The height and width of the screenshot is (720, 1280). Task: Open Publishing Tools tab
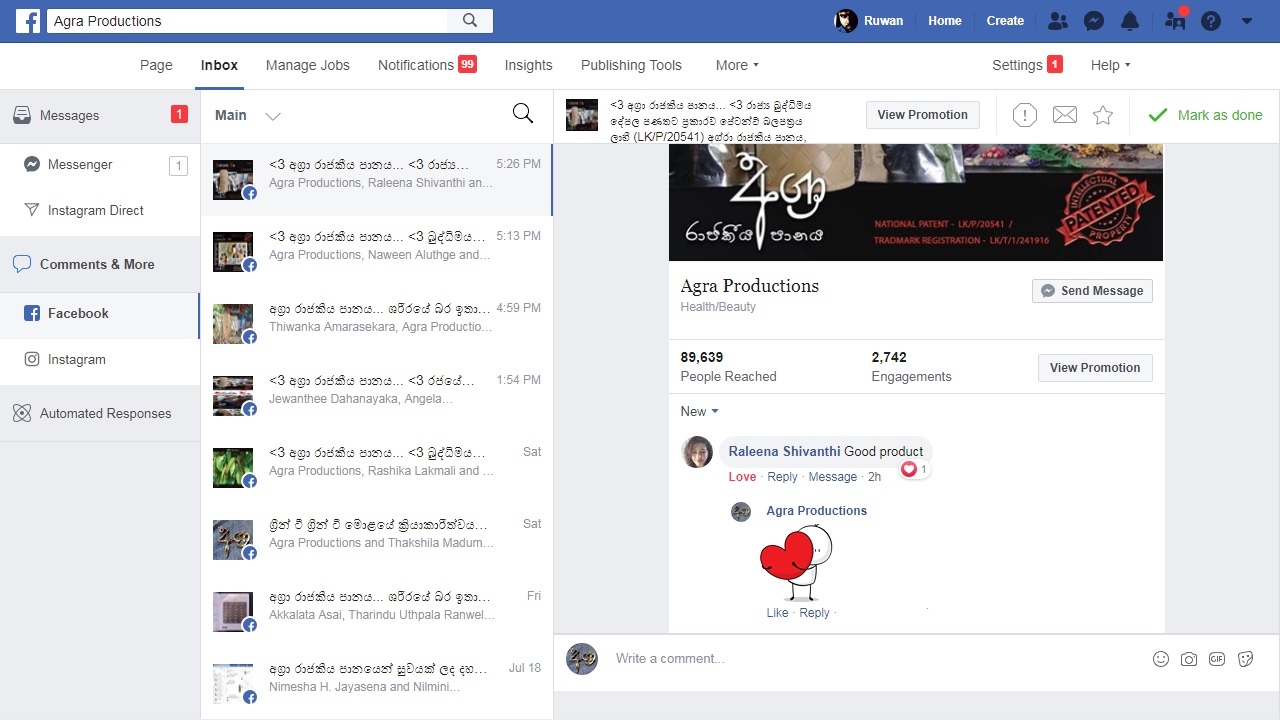tap(631, 65)
